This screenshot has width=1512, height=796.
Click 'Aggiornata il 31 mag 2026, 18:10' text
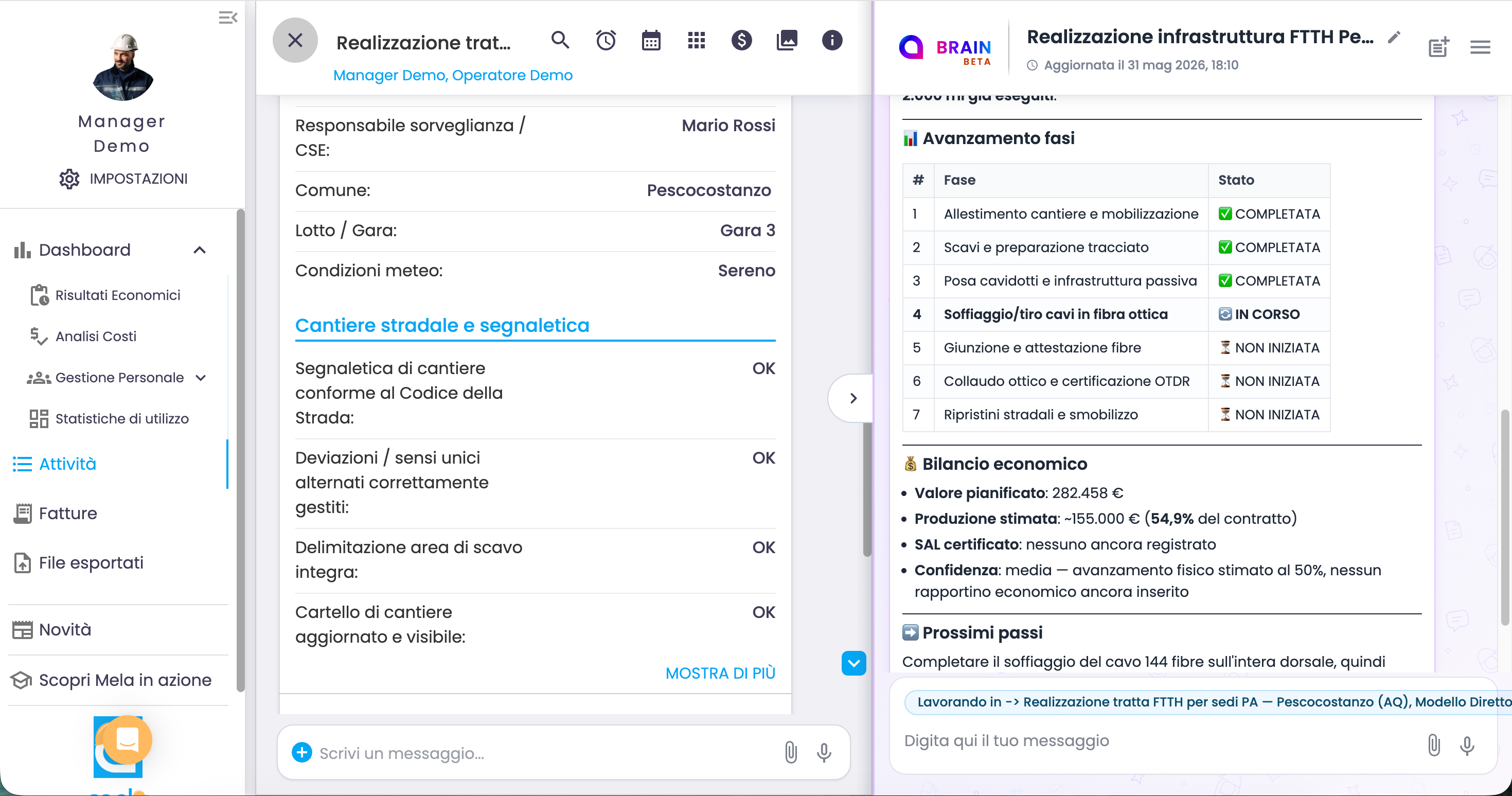(1141, 65)
